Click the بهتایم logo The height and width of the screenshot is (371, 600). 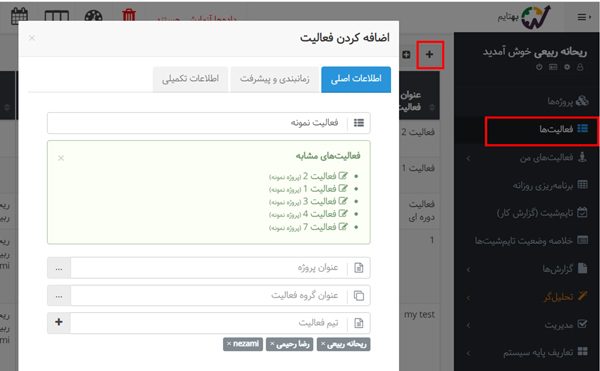point(525,17)
